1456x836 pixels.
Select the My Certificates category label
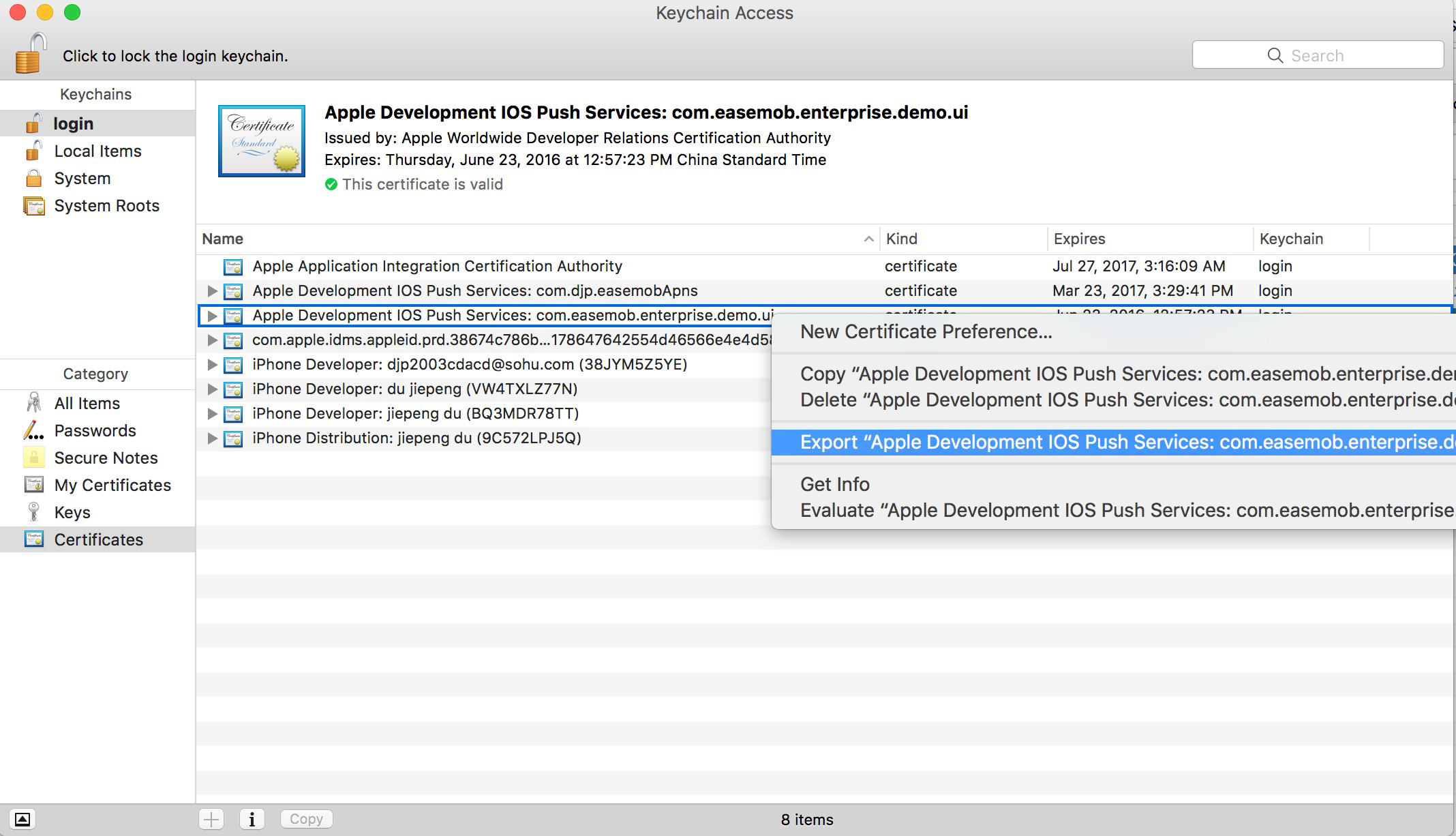click(x=112, y=485)
